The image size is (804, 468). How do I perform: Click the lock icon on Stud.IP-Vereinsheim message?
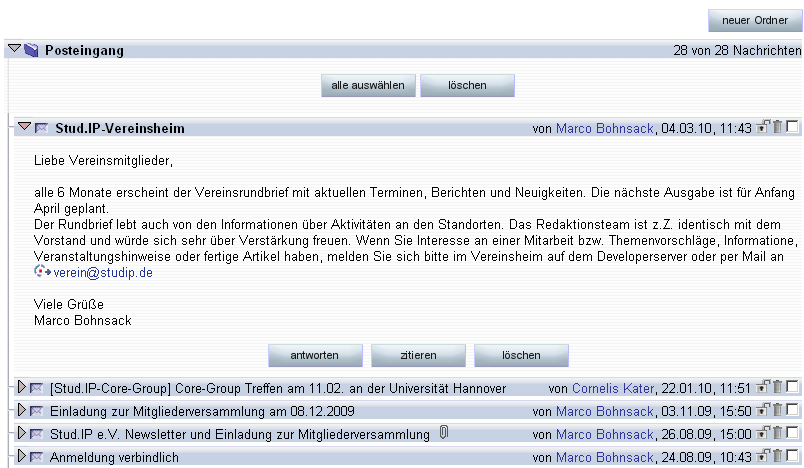(x=763, y=127)
